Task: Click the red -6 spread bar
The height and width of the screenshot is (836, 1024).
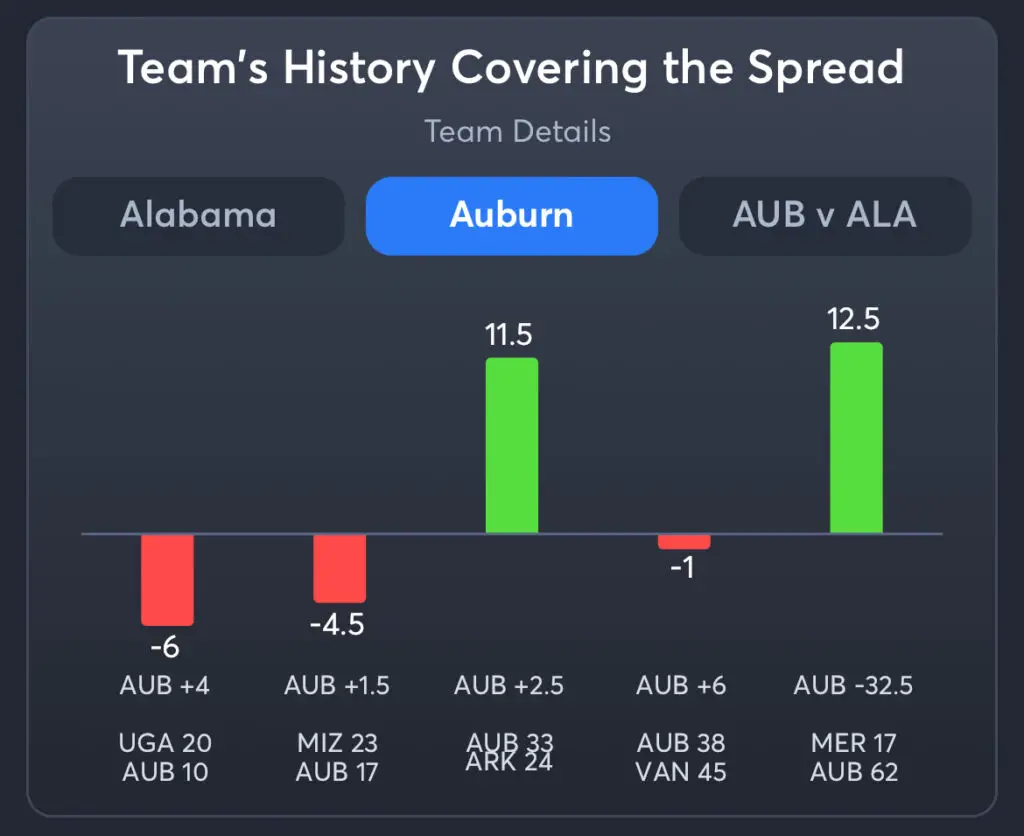Action: pos(167,579)
